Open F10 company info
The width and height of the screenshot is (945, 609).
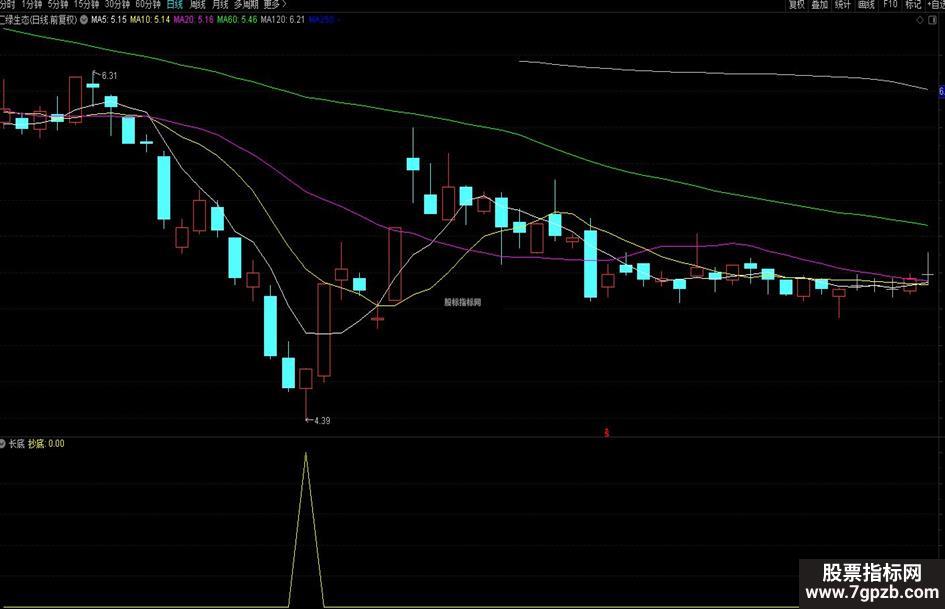point(890,4)
